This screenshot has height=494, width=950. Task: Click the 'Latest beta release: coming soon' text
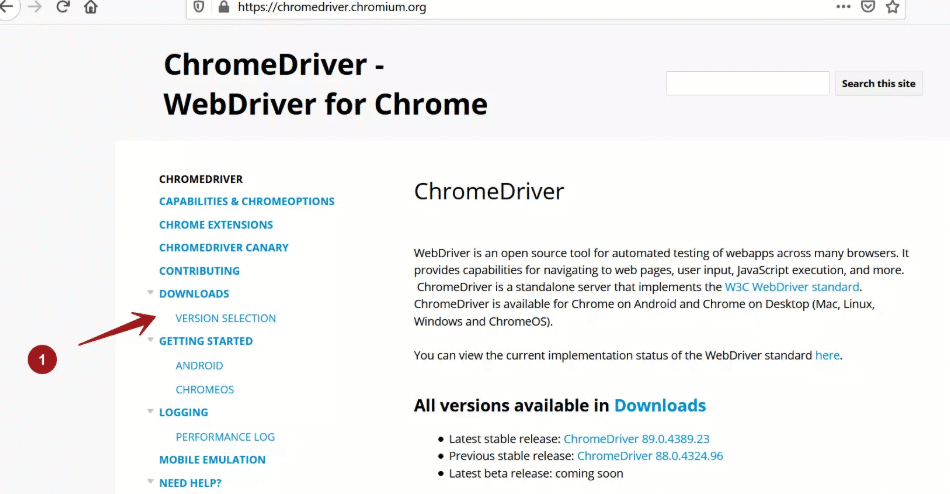click(x=536, y=473)
